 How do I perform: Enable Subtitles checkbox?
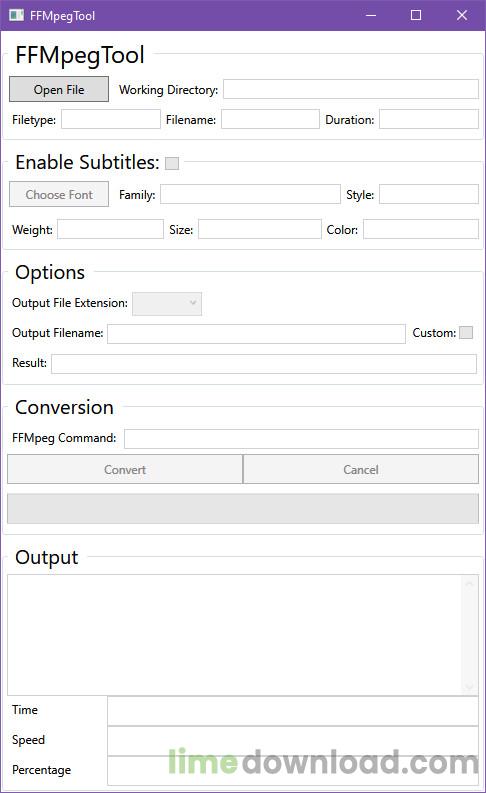172,163
